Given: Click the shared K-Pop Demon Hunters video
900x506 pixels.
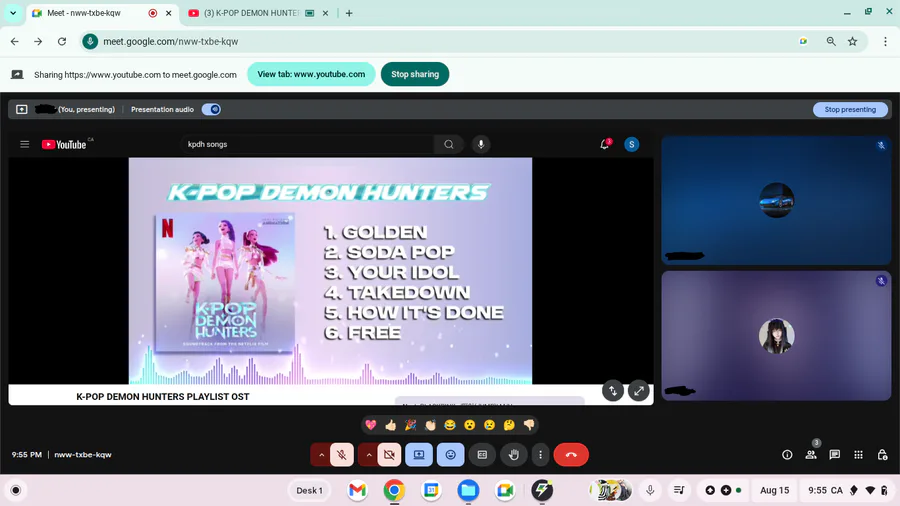Looking at the screenshot, I should pos(330,271).
